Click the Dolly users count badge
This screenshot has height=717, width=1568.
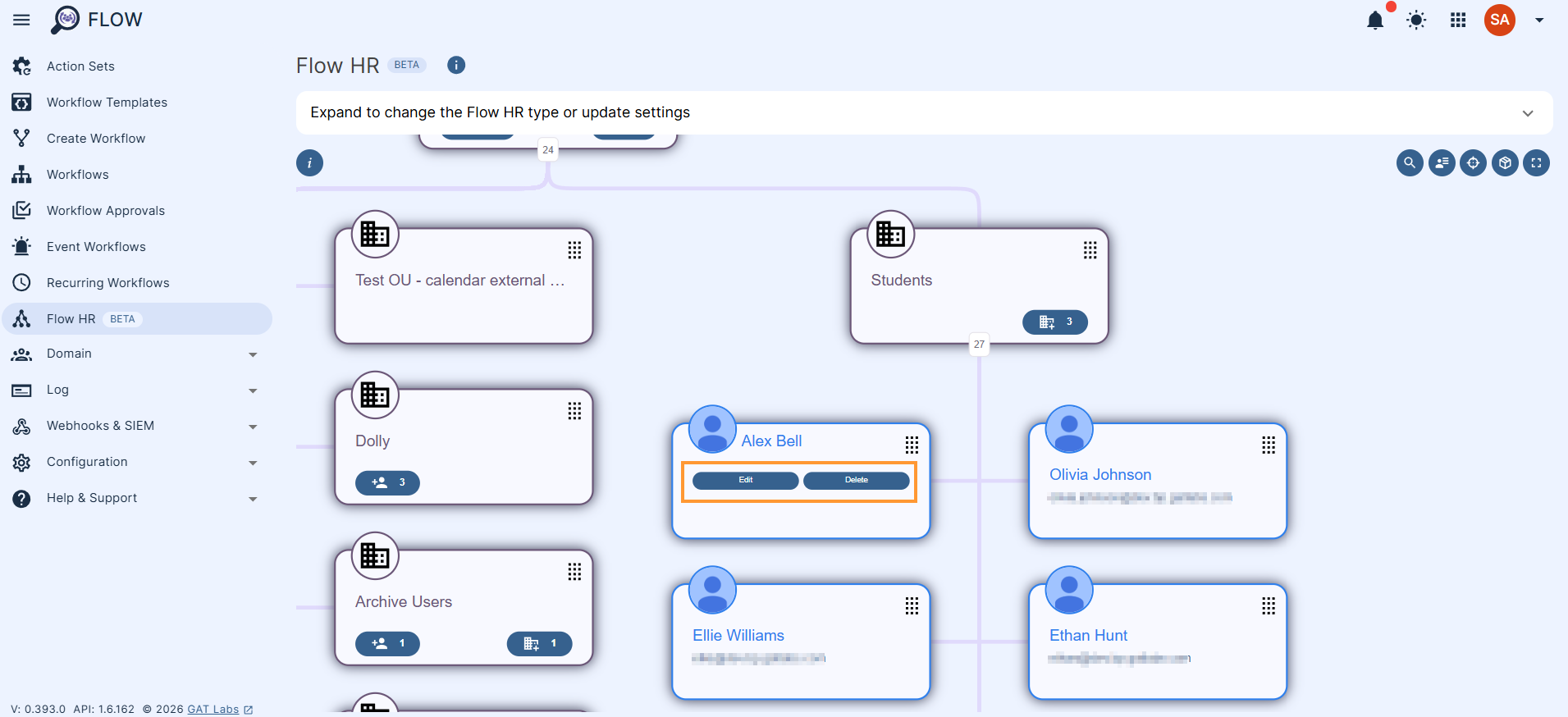pyautogui.click(x=387, y=482)
